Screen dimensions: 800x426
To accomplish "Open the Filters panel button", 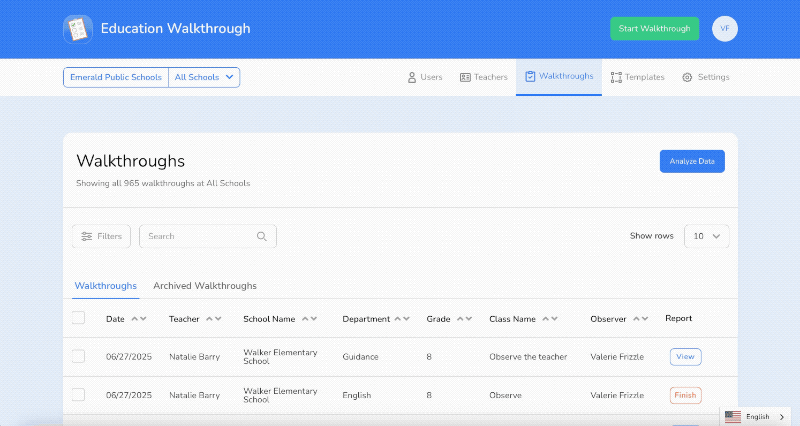I will click(101, 237).
